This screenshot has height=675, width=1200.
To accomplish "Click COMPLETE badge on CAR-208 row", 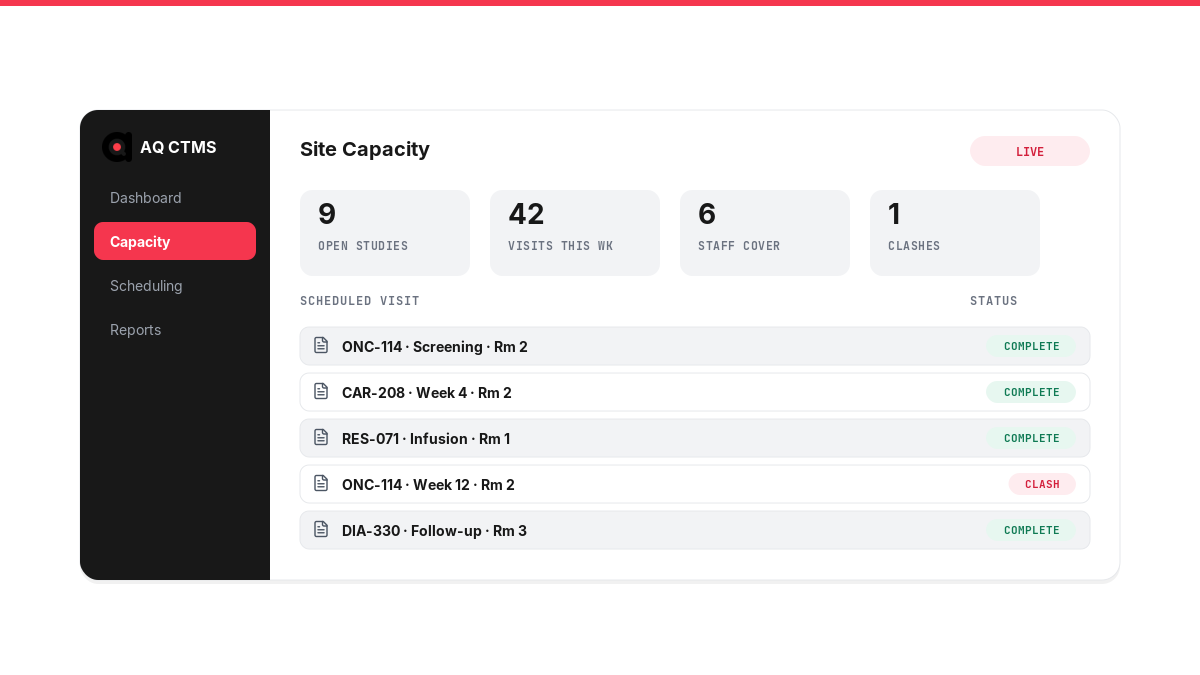I will [1031, 392].
